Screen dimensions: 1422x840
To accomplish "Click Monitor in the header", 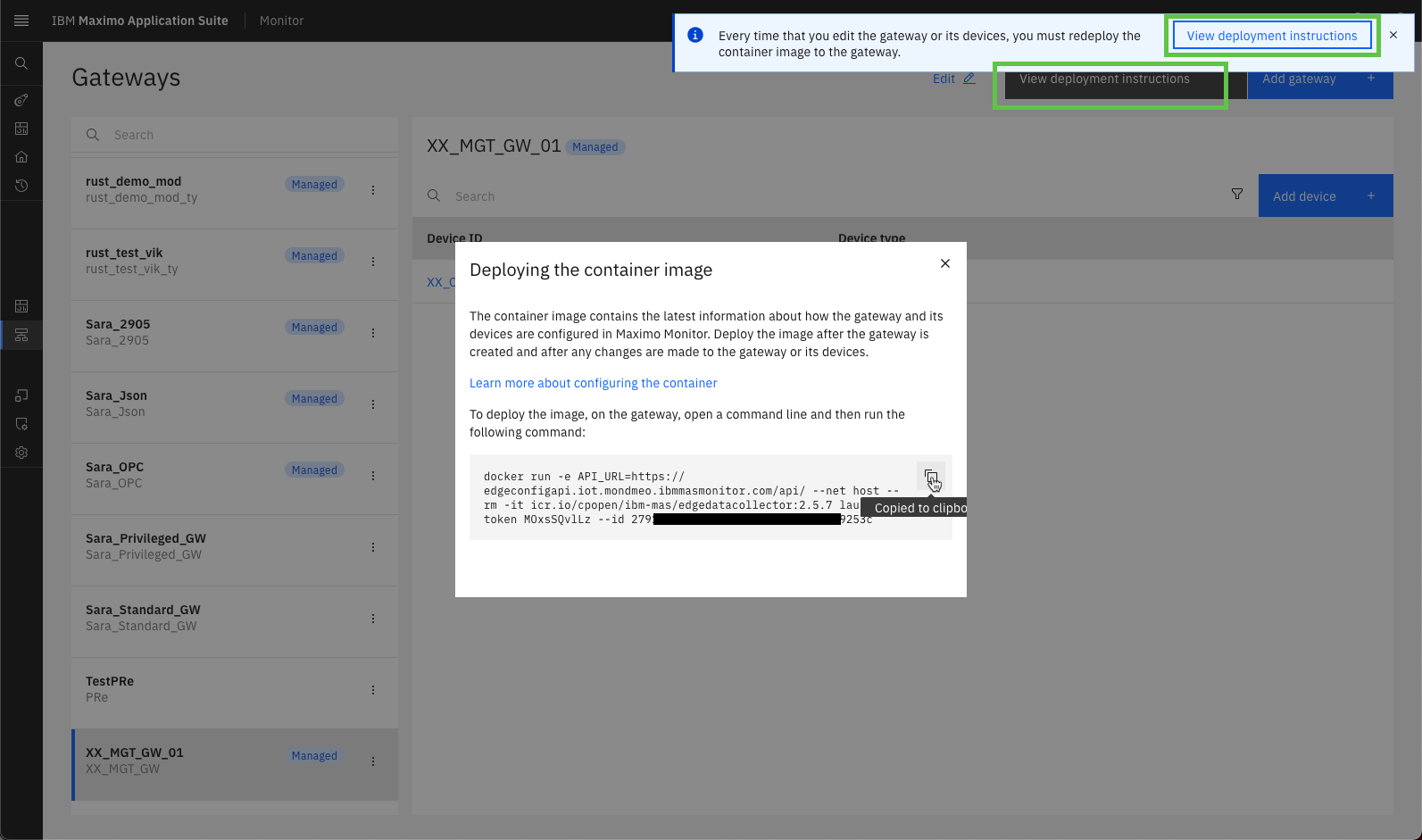I will (281, 21).
